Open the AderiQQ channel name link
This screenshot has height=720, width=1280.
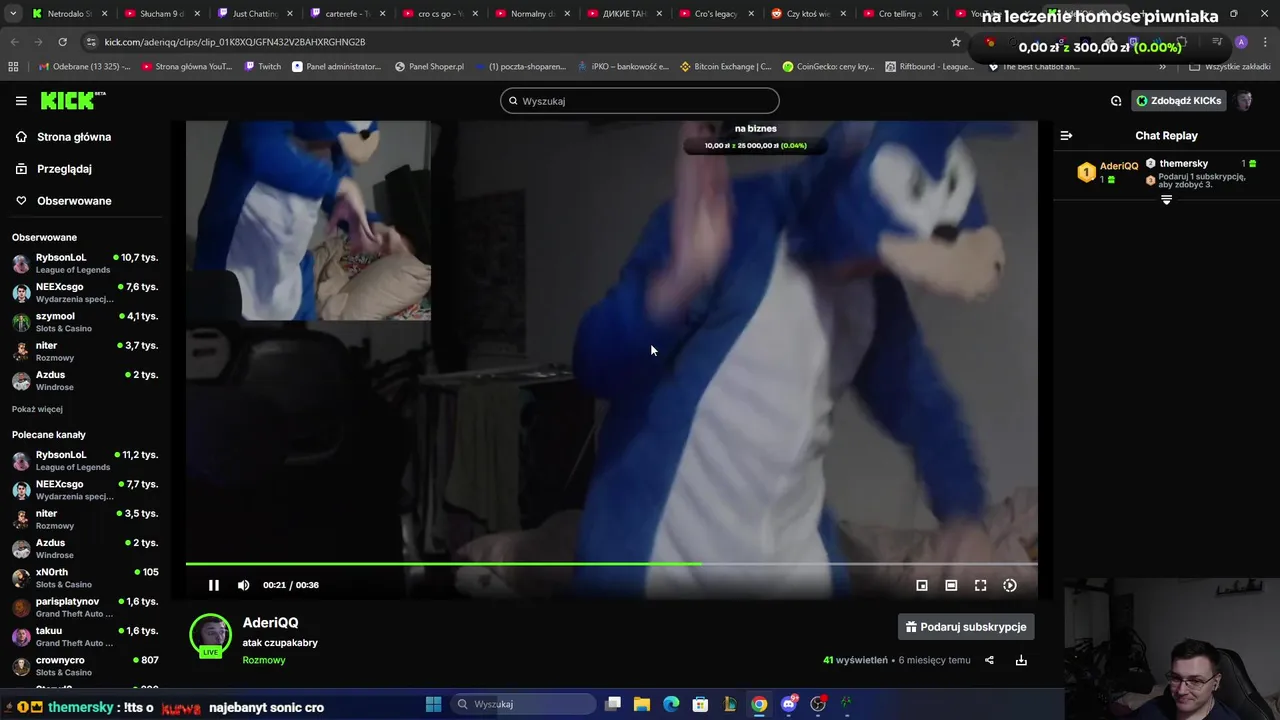click(x=270, y=623)
